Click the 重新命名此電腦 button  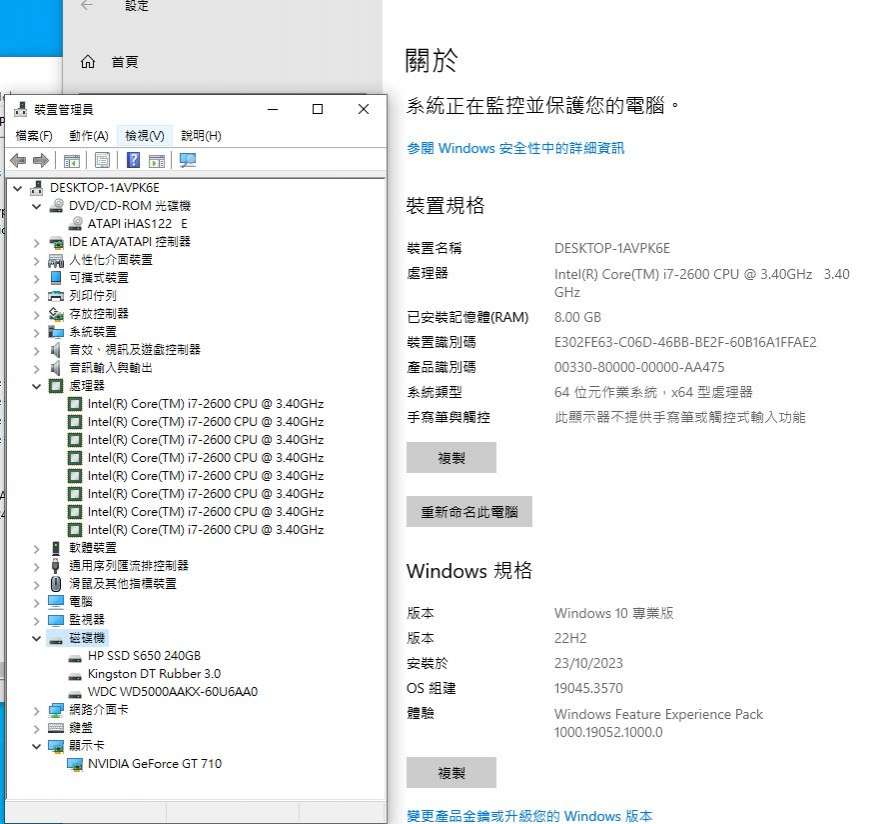469,512
